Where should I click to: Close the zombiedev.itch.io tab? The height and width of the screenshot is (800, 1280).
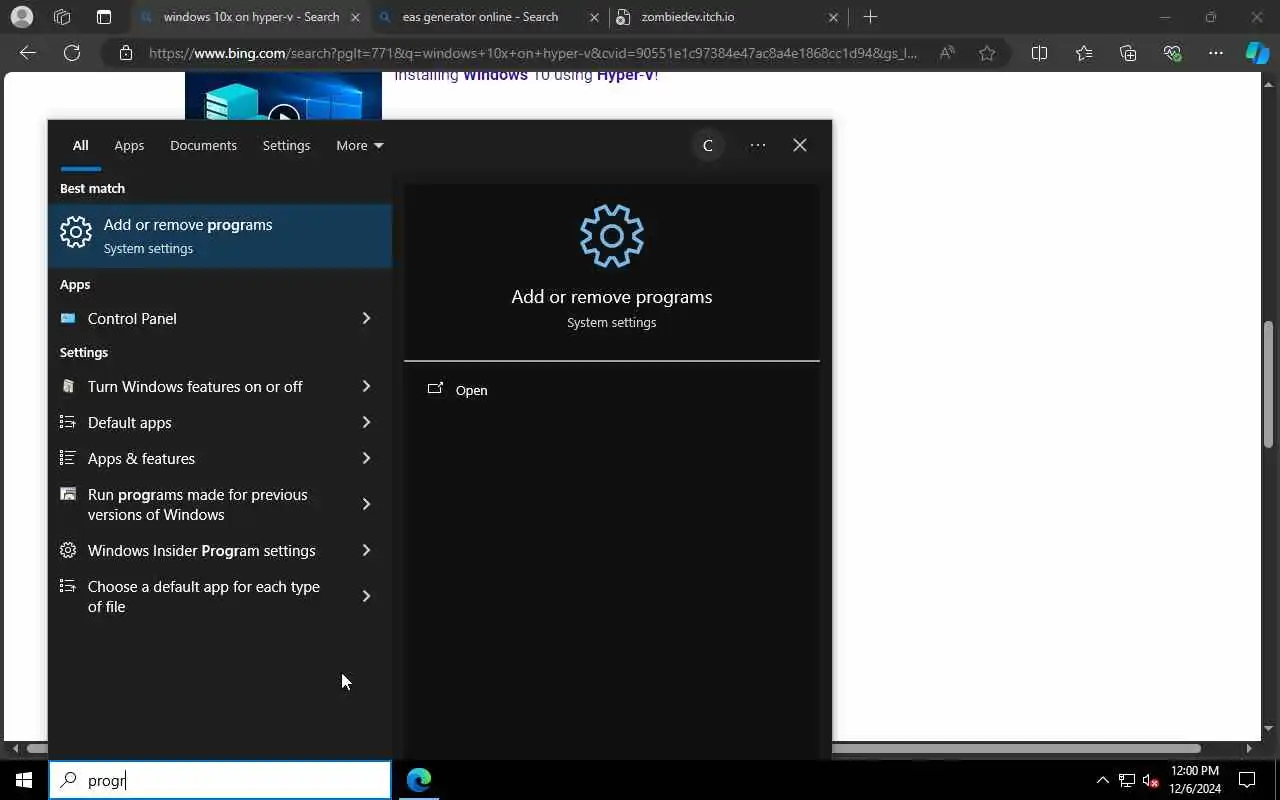834,17
